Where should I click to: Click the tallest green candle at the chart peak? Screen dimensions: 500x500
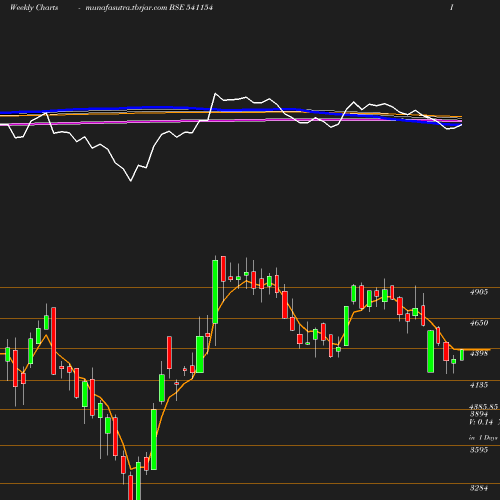(x=215, y=292)
